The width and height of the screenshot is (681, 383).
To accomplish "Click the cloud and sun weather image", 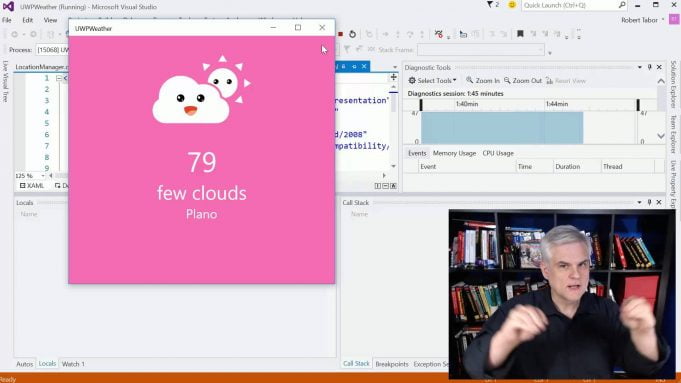I will [202, 89].
